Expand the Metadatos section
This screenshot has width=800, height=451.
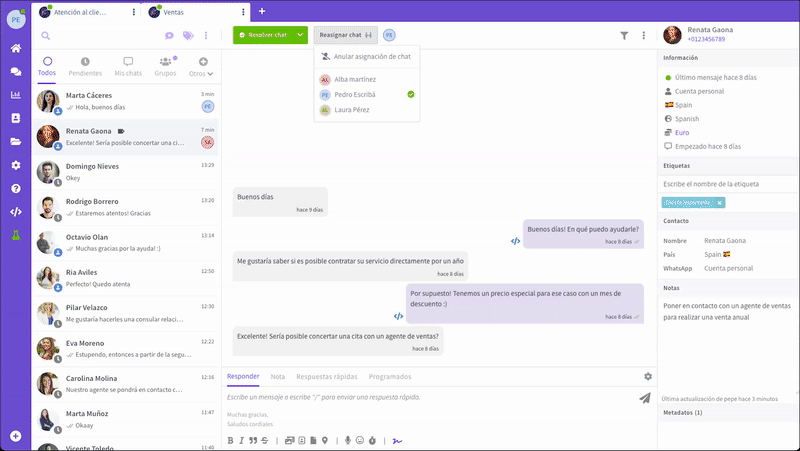(682, 412)
